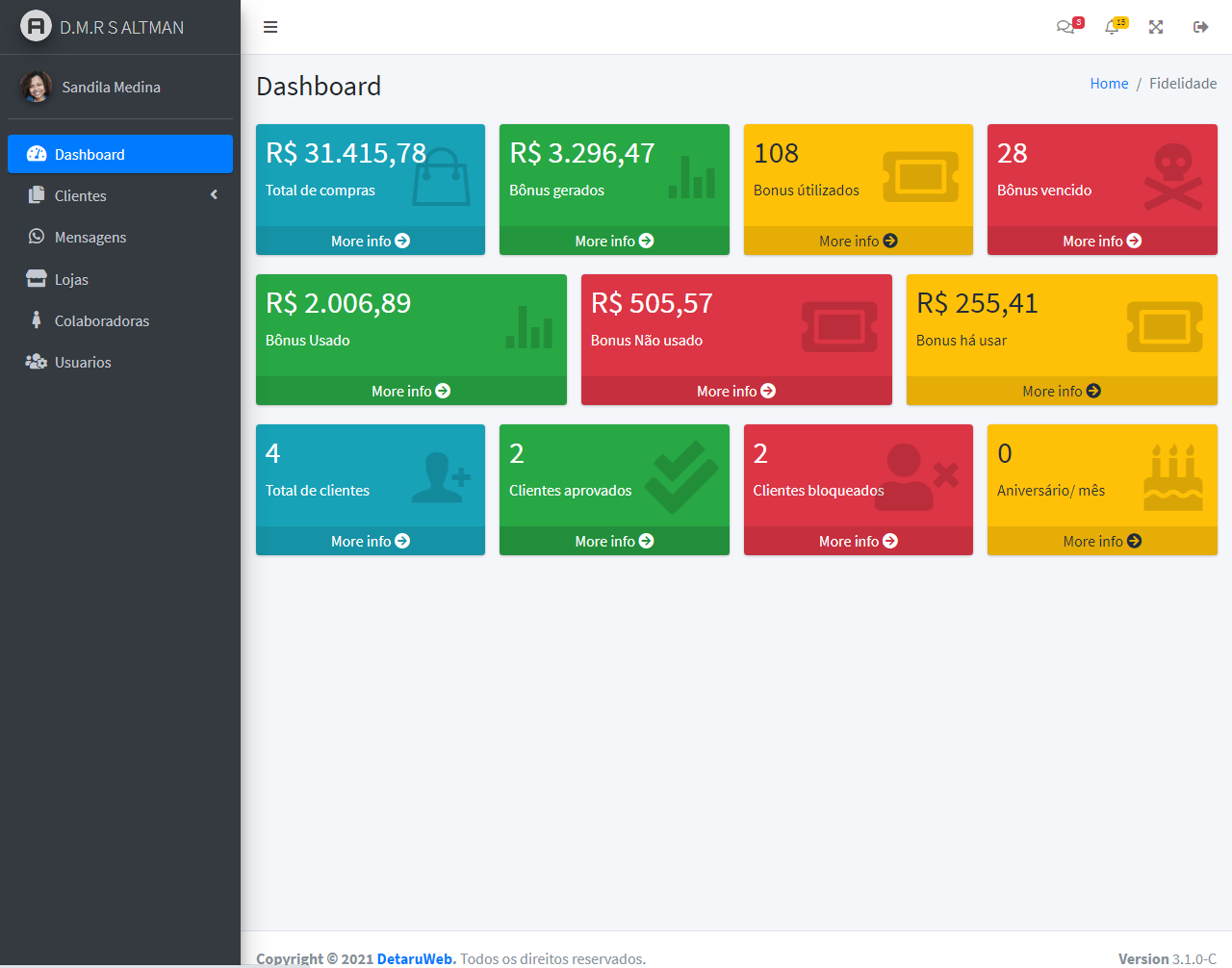Screen dimensions: 1232x968
Task: Open More info for Total de compras
Action: (x=371, y=241)
